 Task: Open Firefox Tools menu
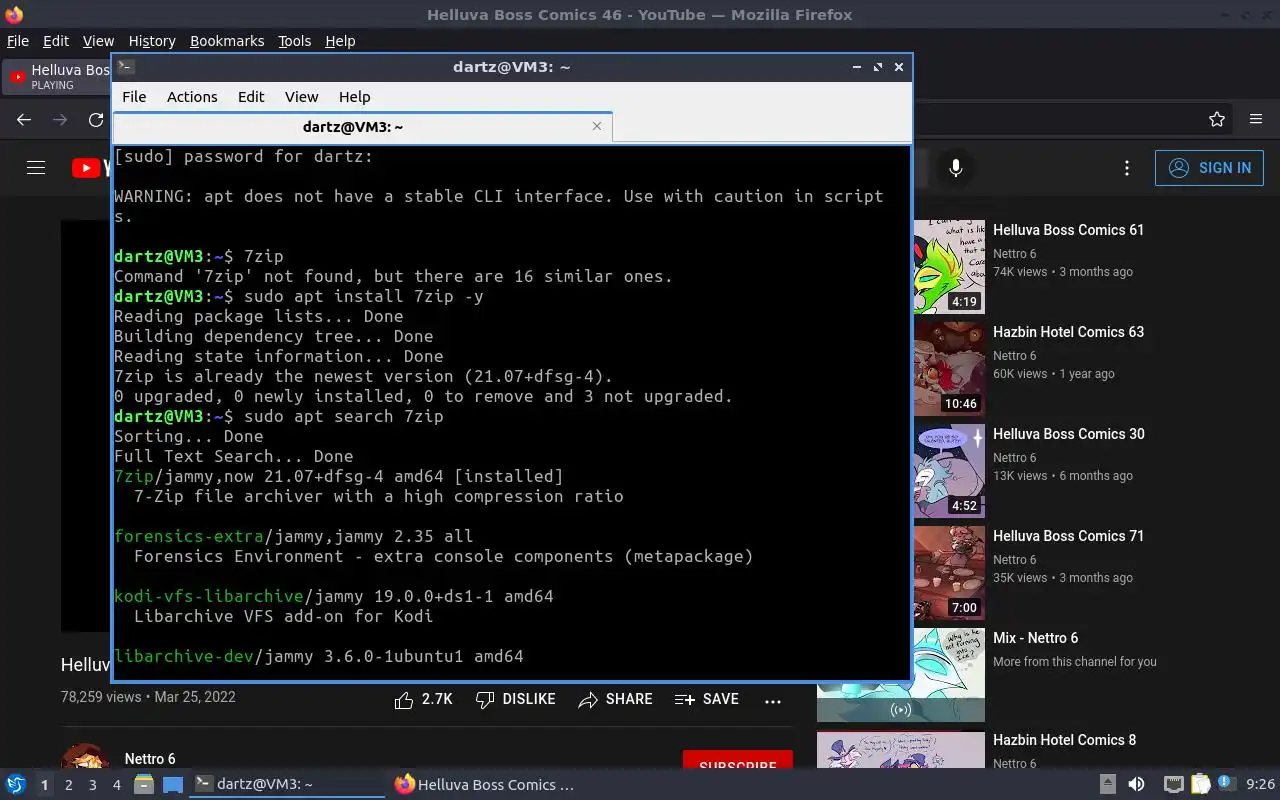pyautogui.click(x=295, y=41)
